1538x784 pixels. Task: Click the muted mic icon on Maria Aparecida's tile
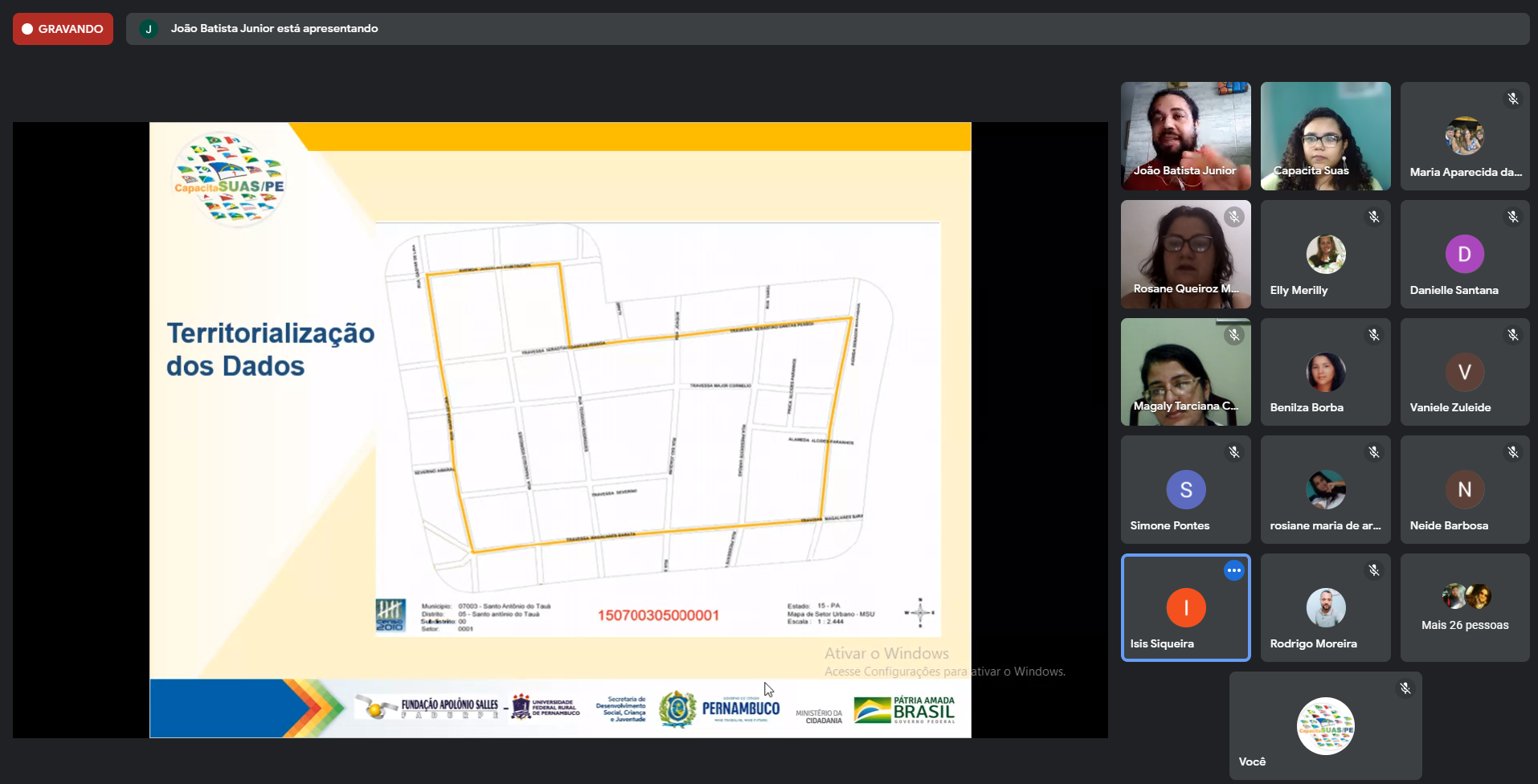1512,99
